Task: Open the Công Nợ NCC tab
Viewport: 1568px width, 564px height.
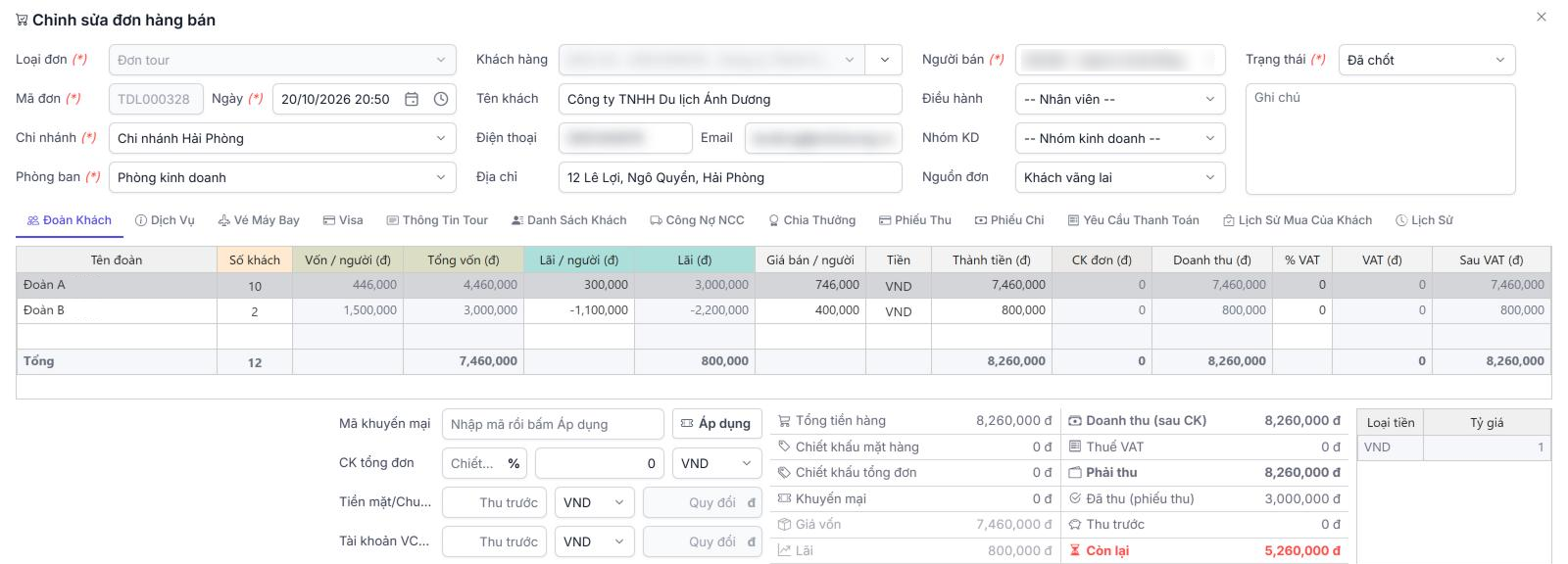Action: tap(697, 220)
